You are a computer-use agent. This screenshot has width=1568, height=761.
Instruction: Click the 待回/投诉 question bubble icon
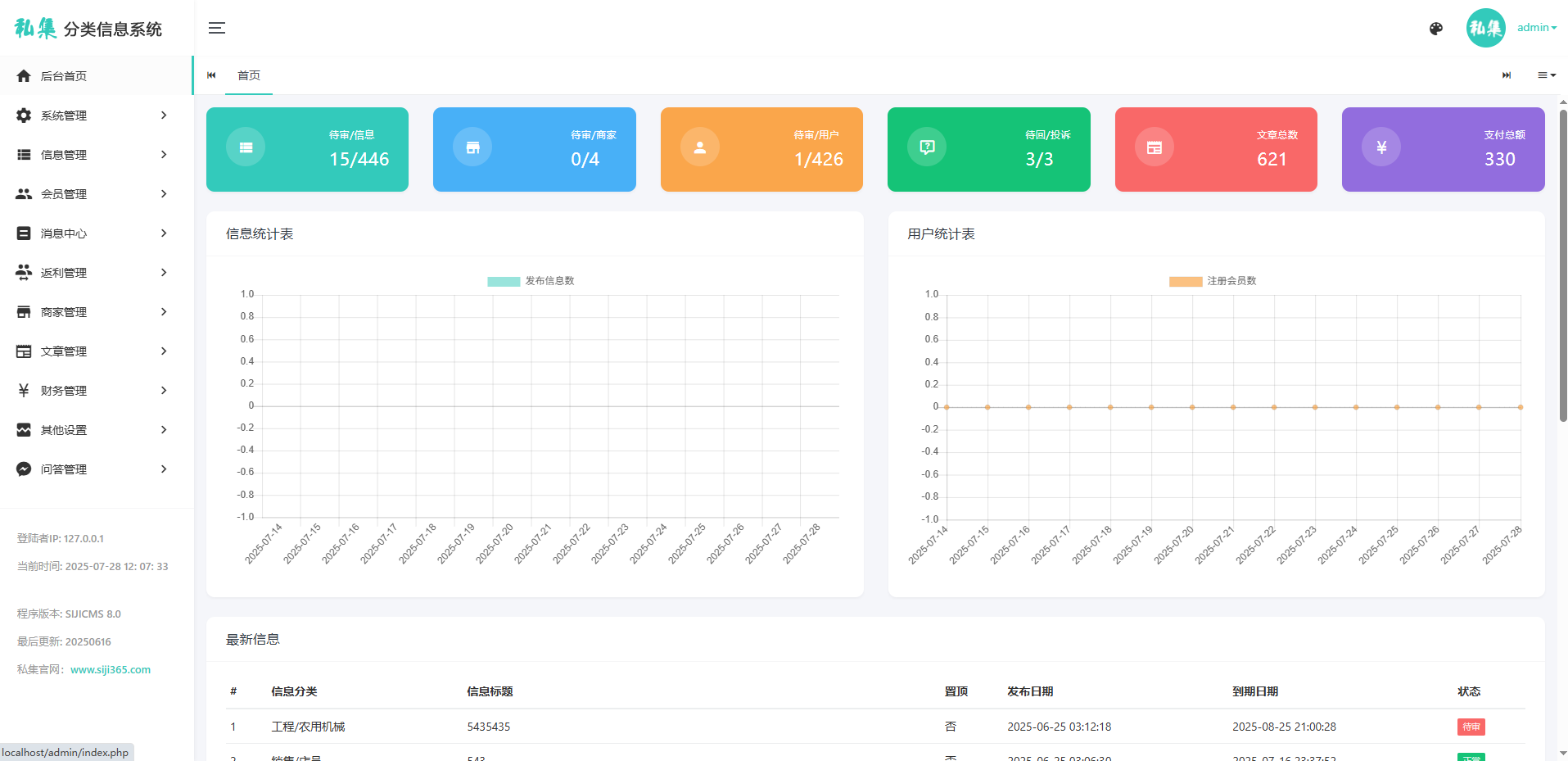[x=927, y=147]
